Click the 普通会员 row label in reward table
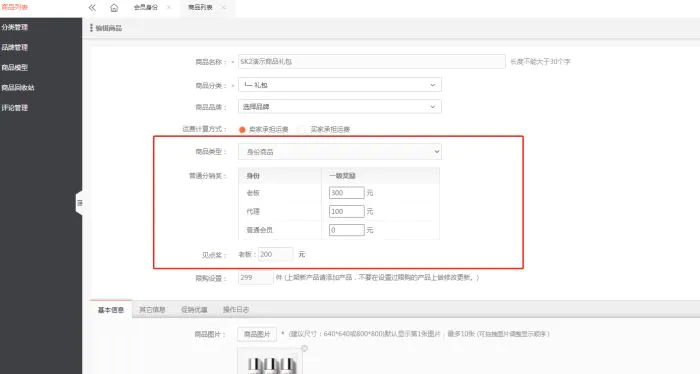Image resolution: width=700 pixels, height=374 pixels. (x=259, y=230)
